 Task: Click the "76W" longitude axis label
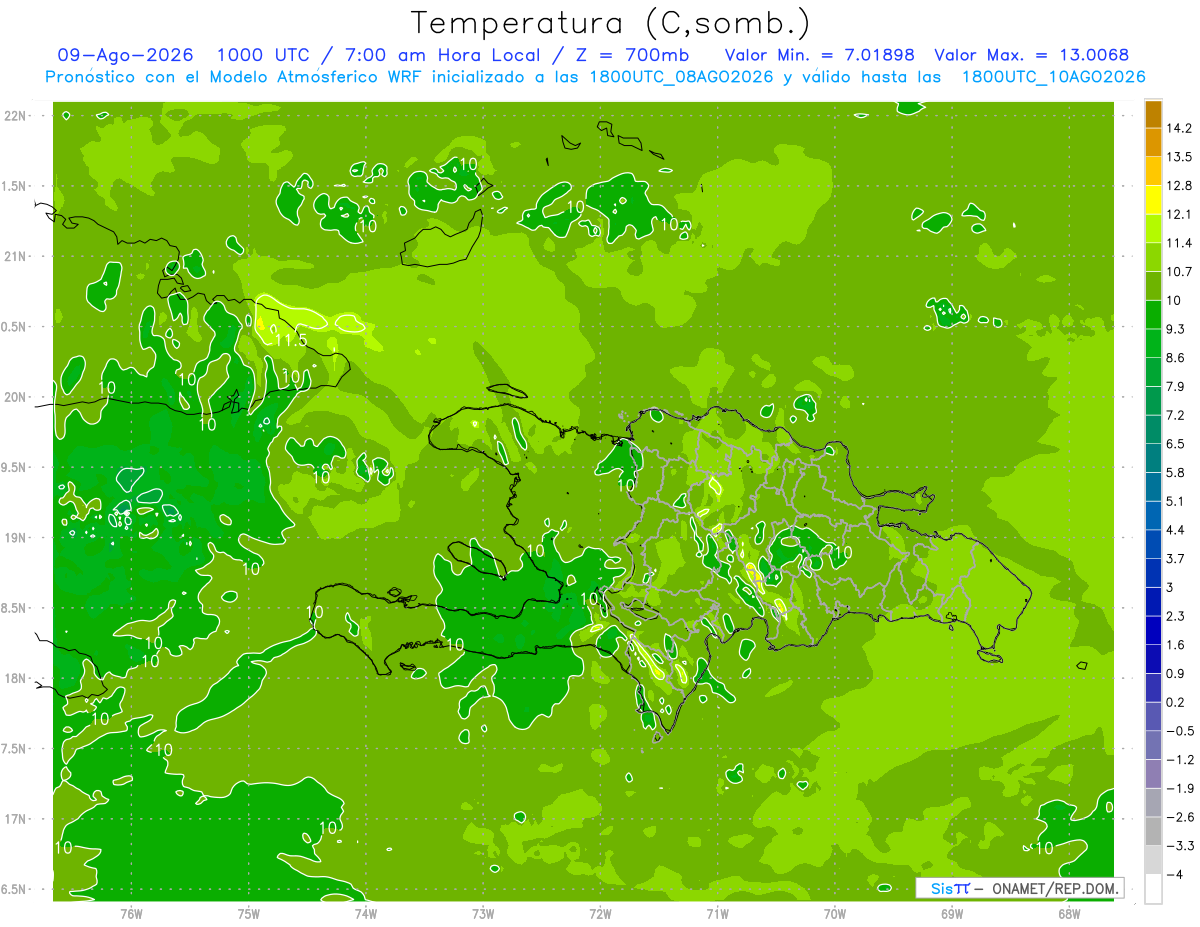click(131, 913)
